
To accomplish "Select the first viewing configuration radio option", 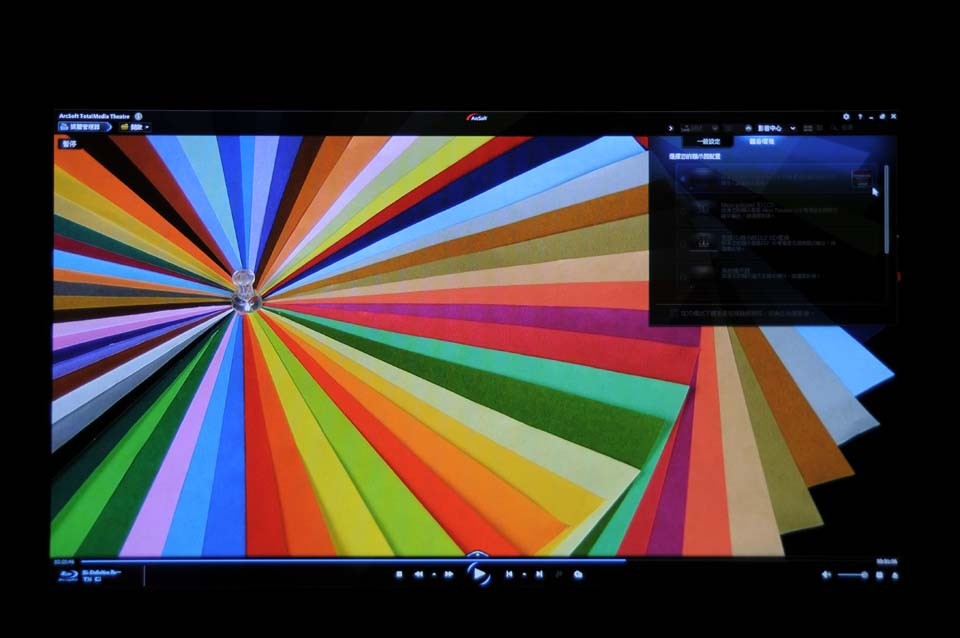I will [x=683, y=179].
